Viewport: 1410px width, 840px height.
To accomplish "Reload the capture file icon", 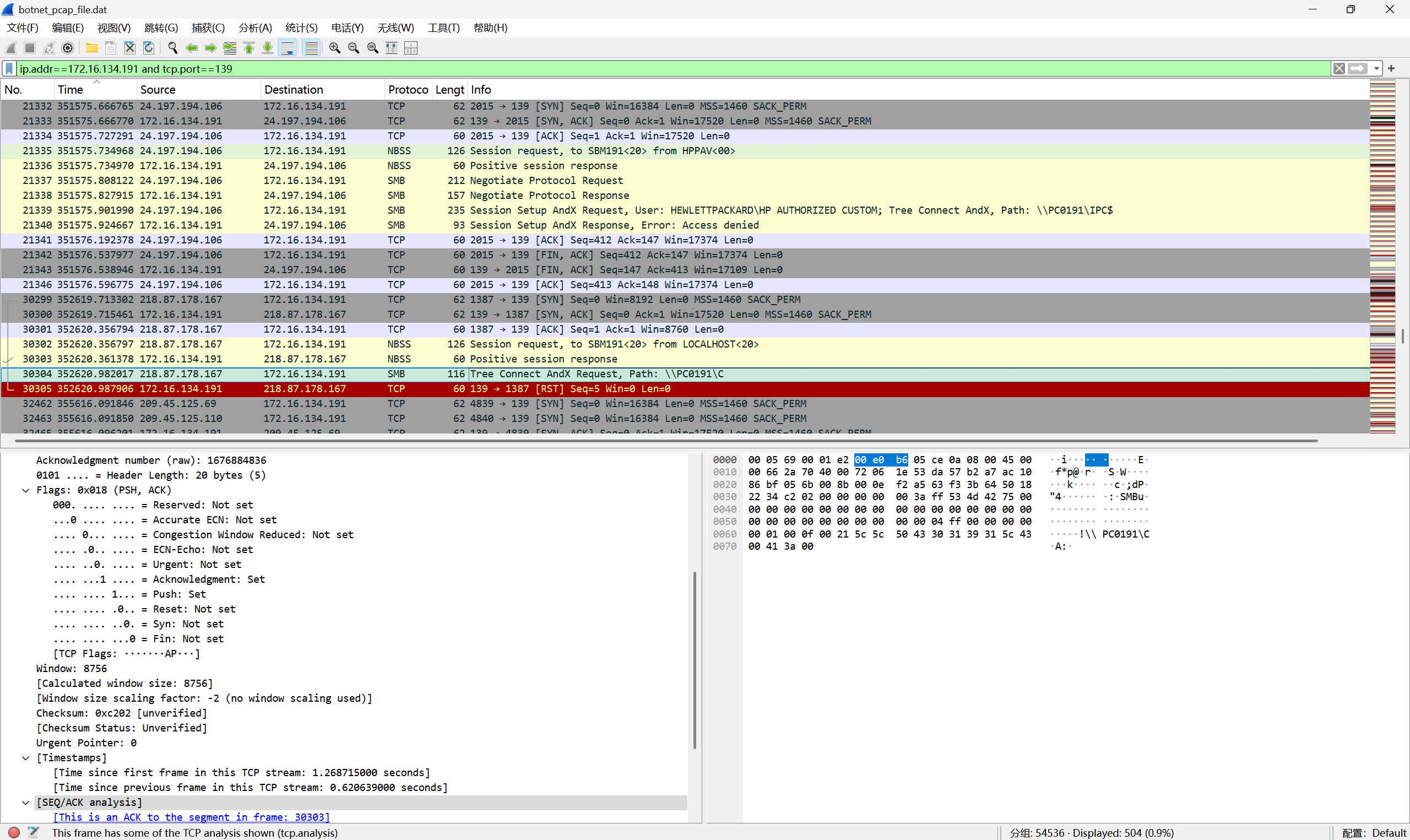I will [148, 48].
